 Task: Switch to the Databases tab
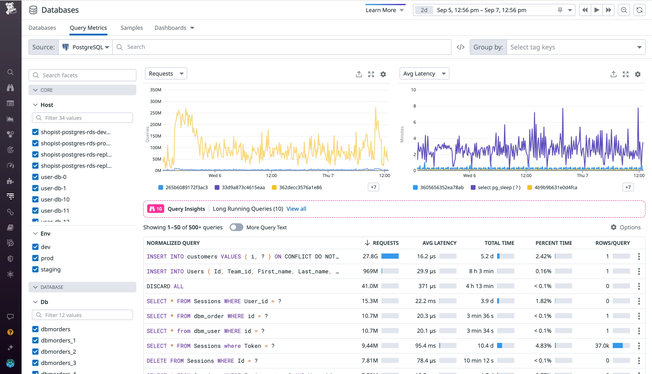click(x=42, y=28)
